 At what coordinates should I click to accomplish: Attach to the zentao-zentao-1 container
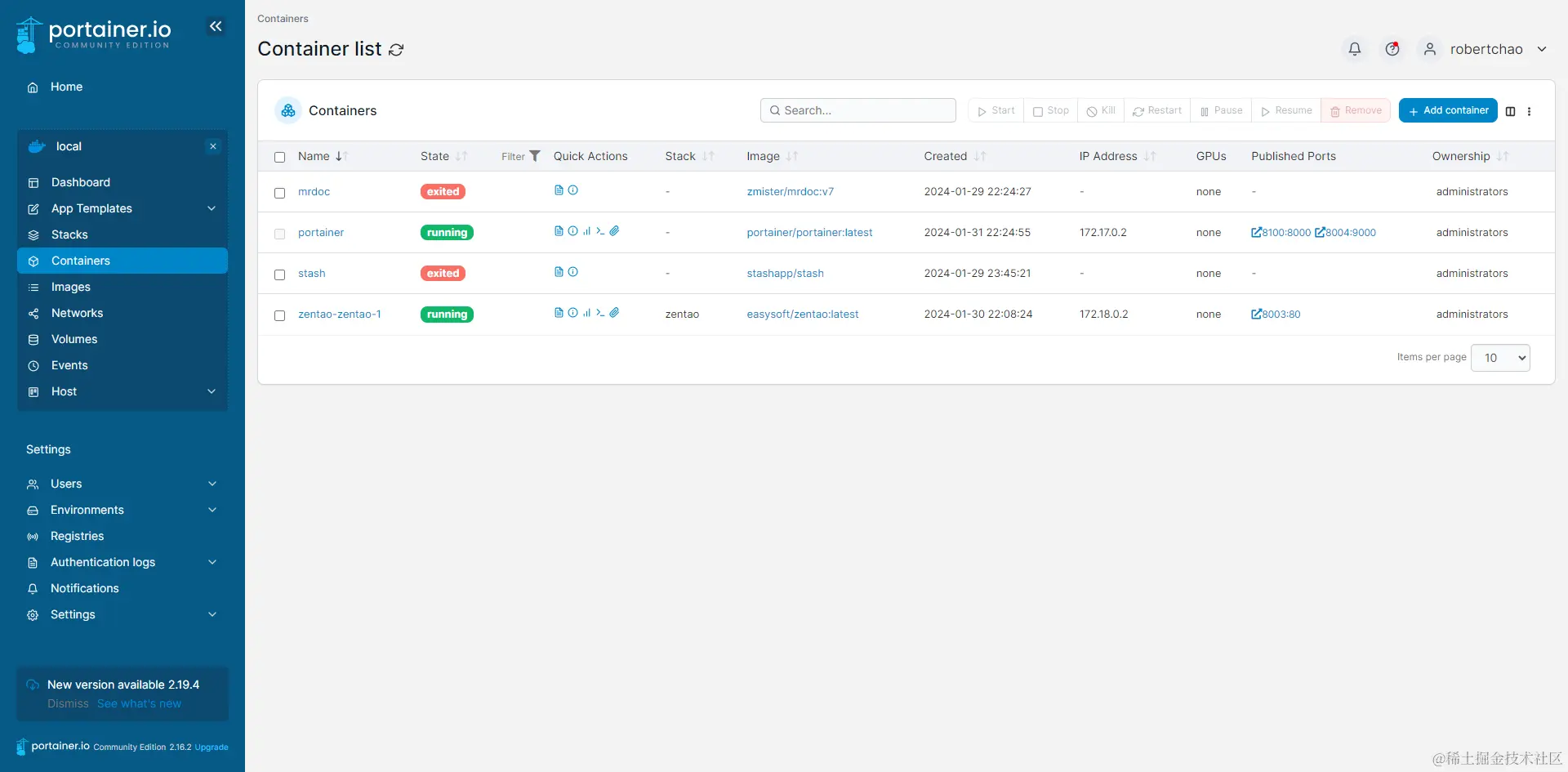coord(614,313)
